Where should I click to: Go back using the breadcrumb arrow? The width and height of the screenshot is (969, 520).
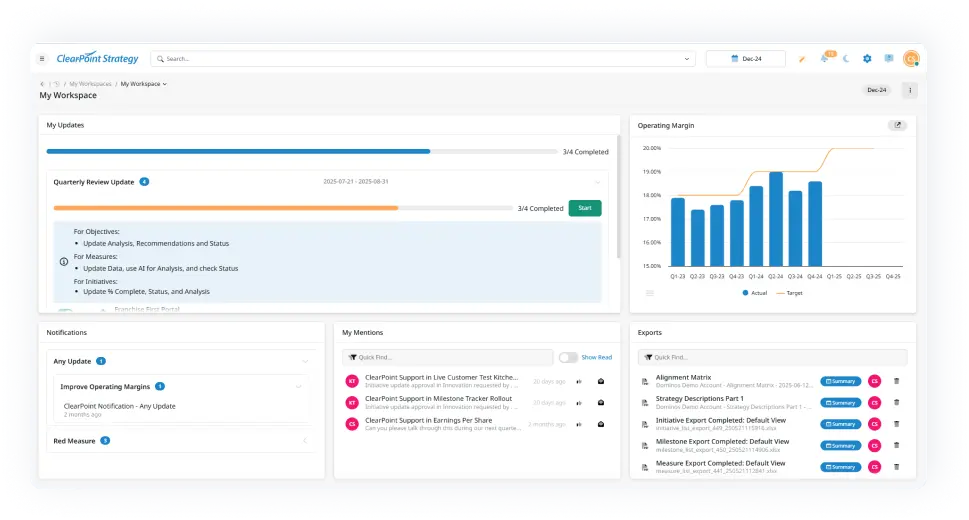42,84
